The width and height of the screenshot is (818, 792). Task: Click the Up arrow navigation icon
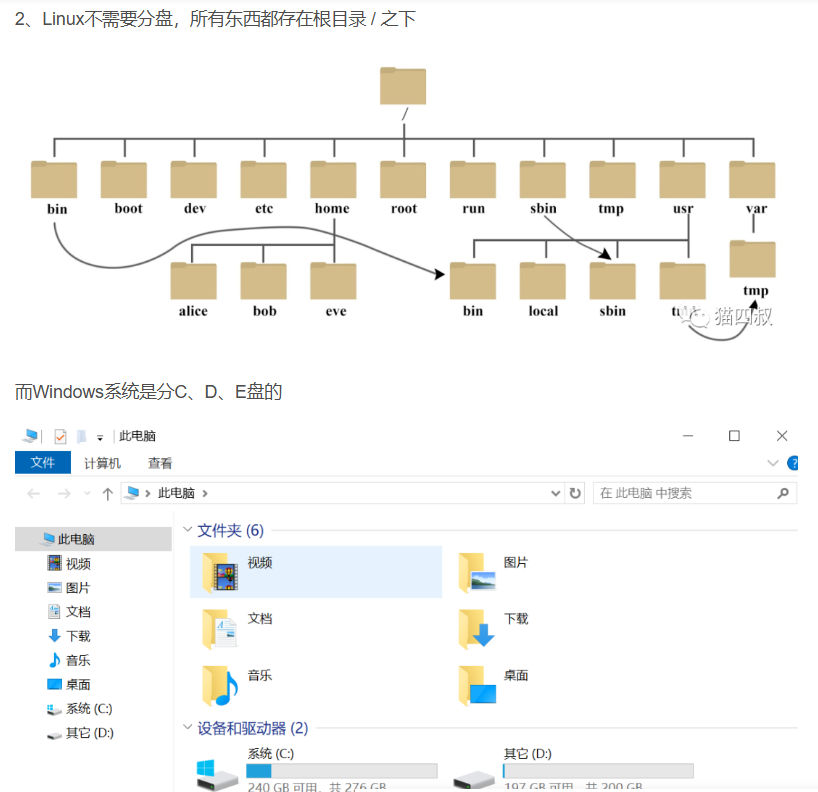coord(107,494)
